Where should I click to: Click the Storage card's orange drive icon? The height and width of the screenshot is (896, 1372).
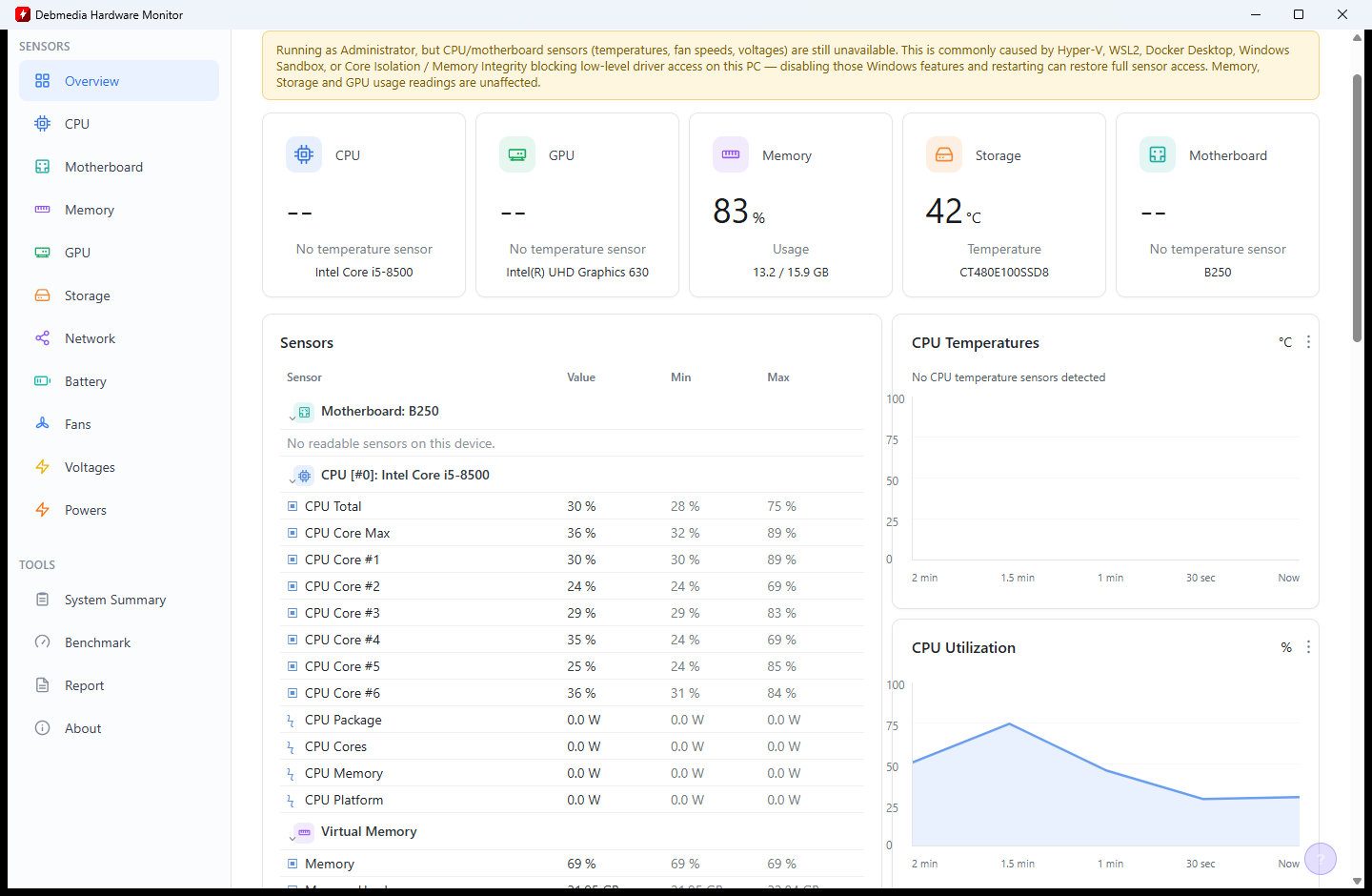coord(944,154)
